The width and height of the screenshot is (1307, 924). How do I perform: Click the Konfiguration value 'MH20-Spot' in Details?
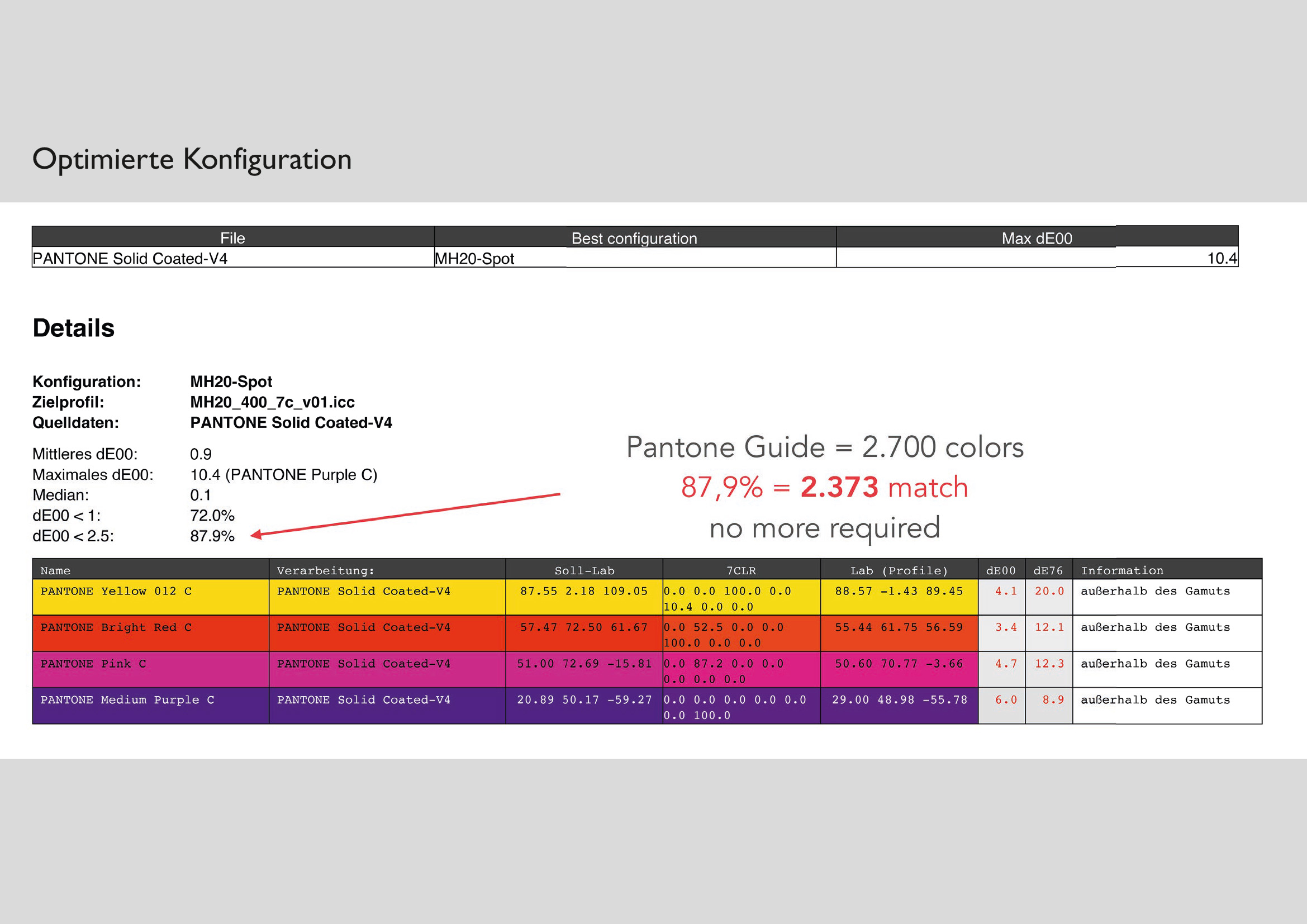point(231,382)
